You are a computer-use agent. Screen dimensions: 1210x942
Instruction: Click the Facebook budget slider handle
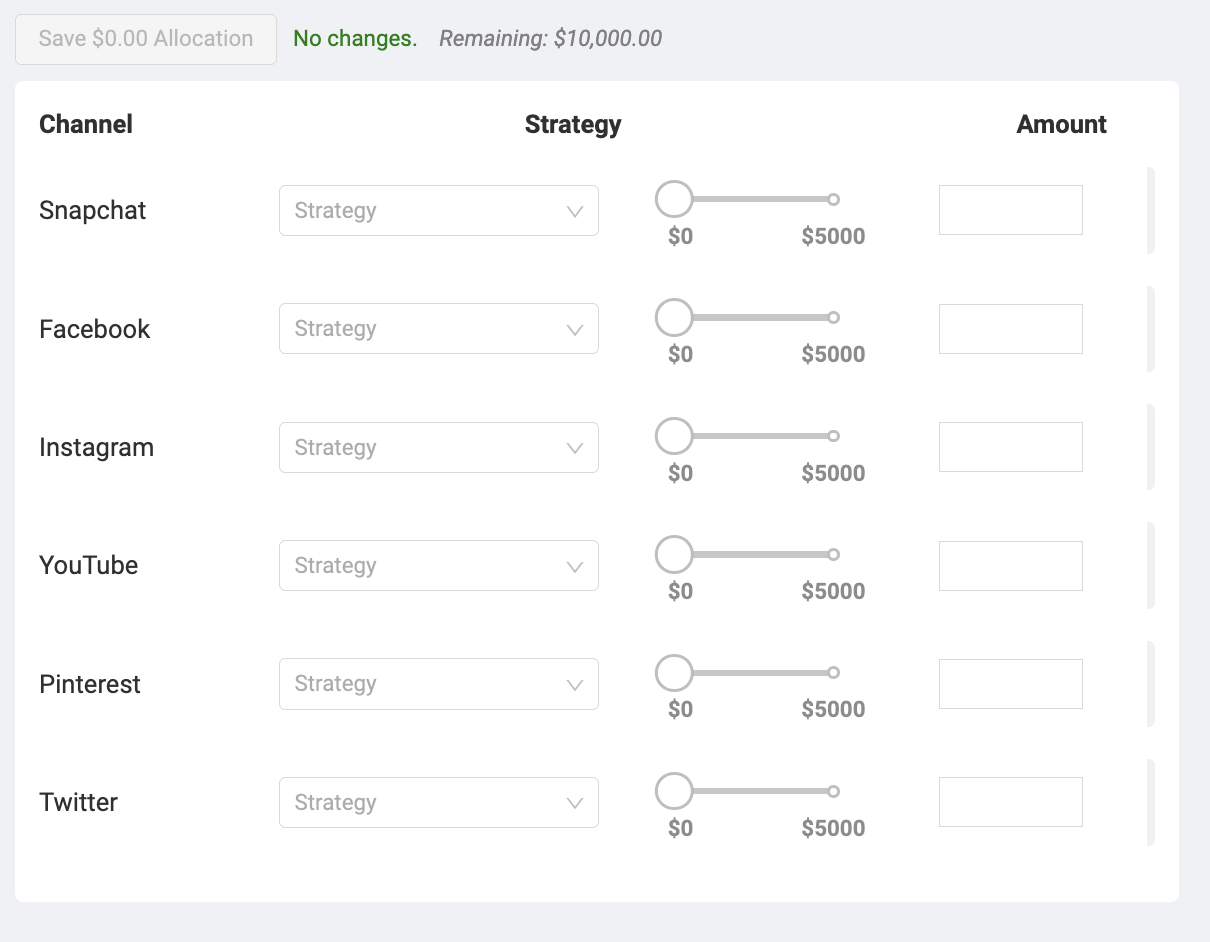point(674,318)
